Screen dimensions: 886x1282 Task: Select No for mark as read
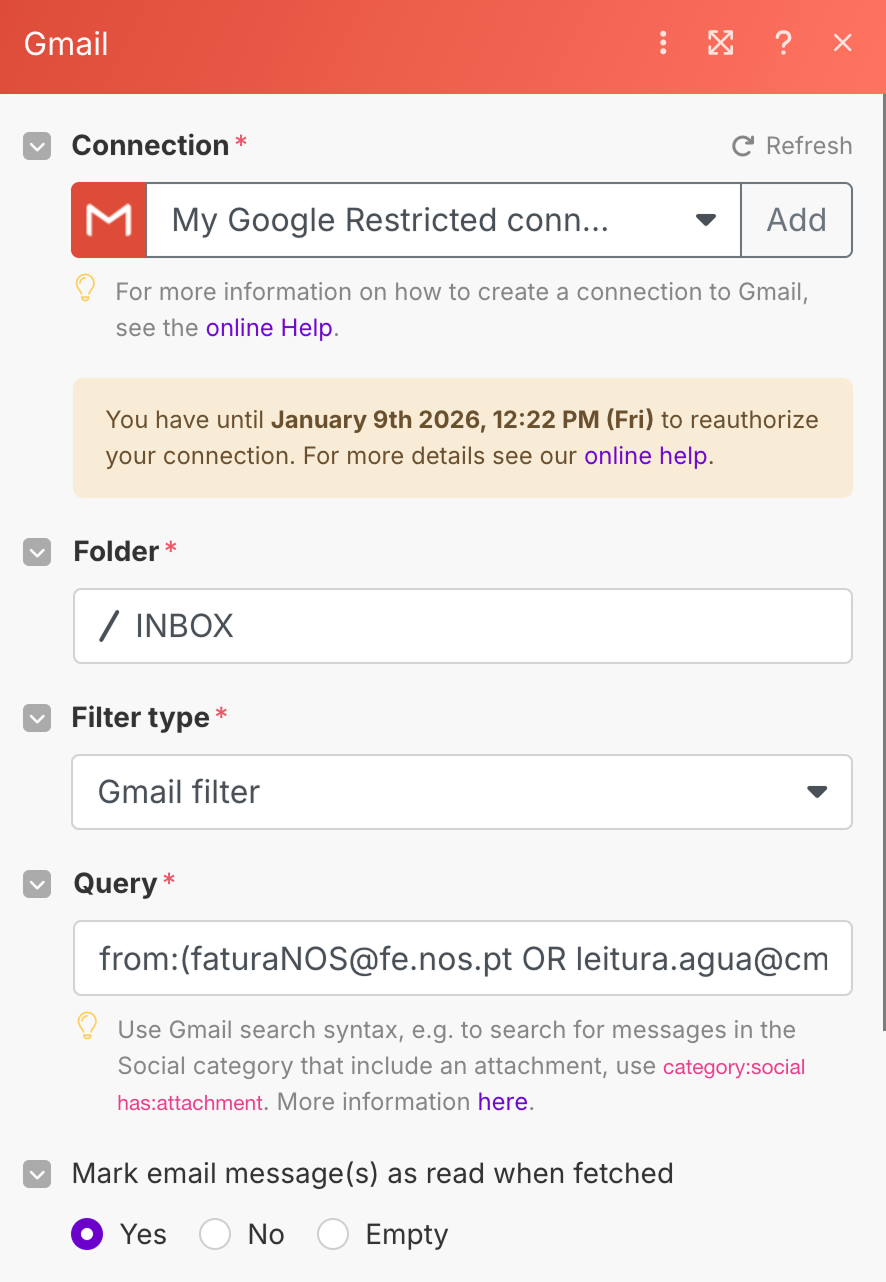point(215,1234)
